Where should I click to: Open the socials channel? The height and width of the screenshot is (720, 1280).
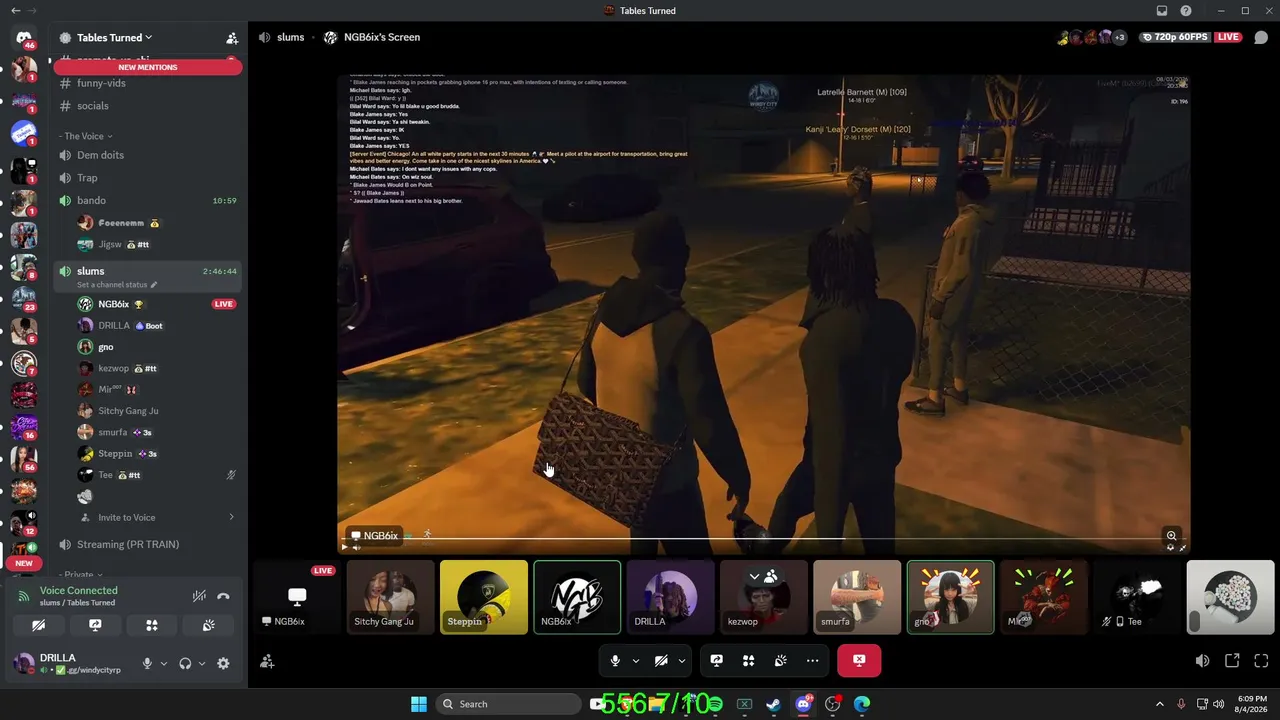(146, 106)
